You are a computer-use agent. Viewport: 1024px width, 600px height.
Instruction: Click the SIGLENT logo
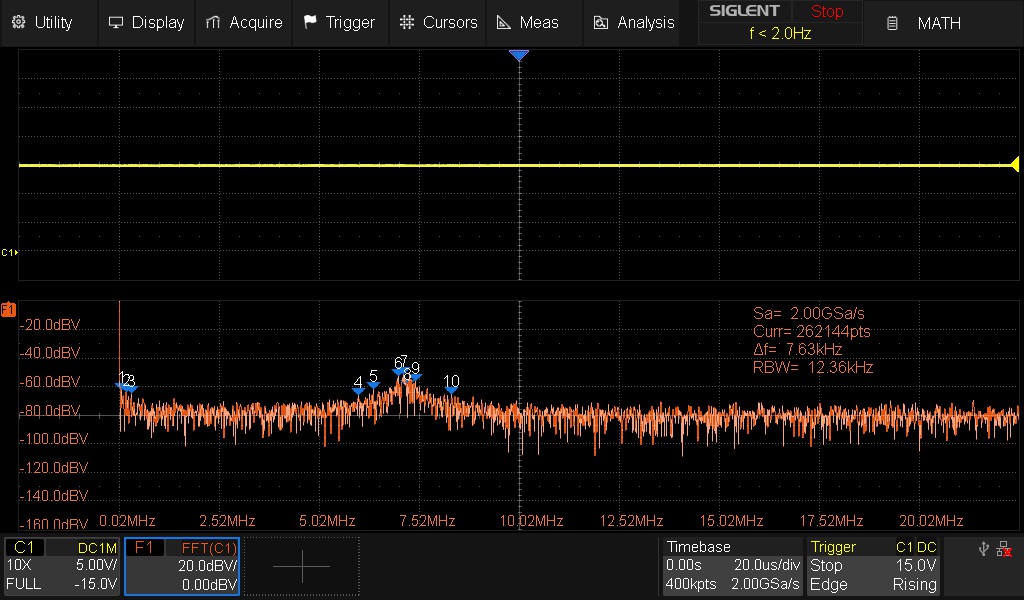(744, 11)
